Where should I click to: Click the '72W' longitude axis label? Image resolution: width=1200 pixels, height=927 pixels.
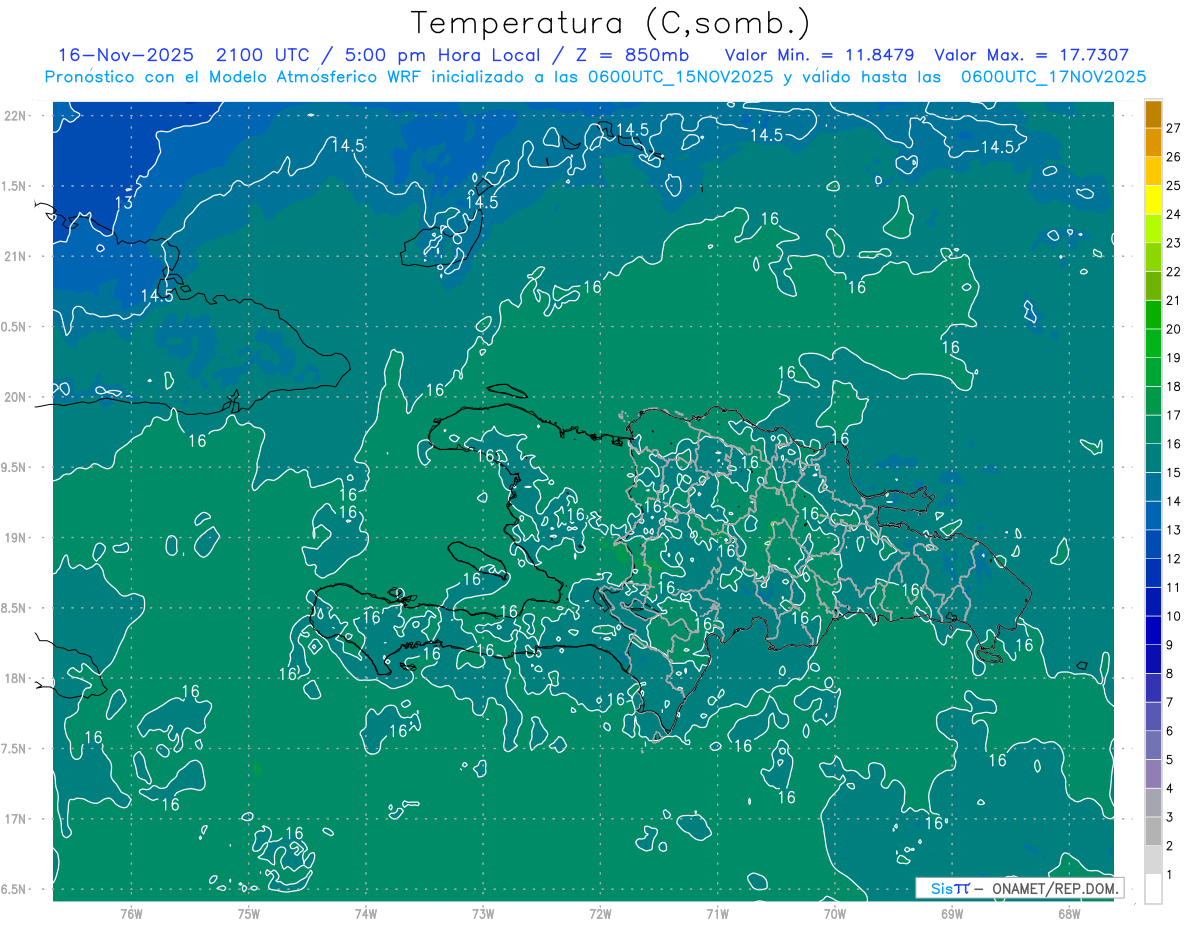point(600,913)
